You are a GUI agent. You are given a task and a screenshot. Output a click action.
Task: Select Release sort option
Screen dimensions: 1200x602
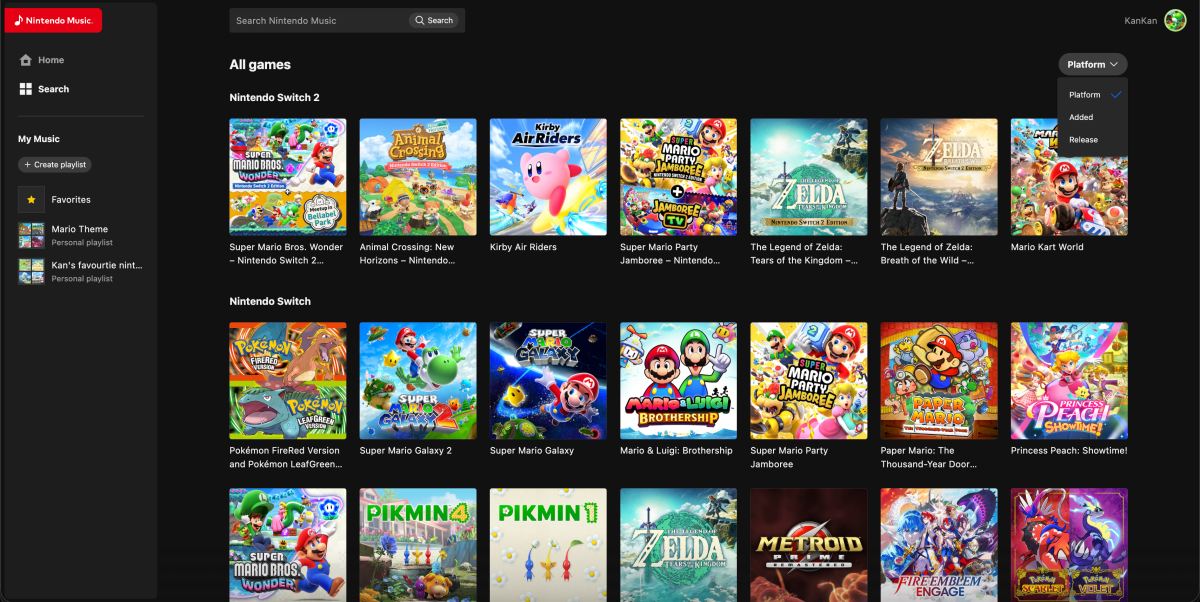[1093, 140]
